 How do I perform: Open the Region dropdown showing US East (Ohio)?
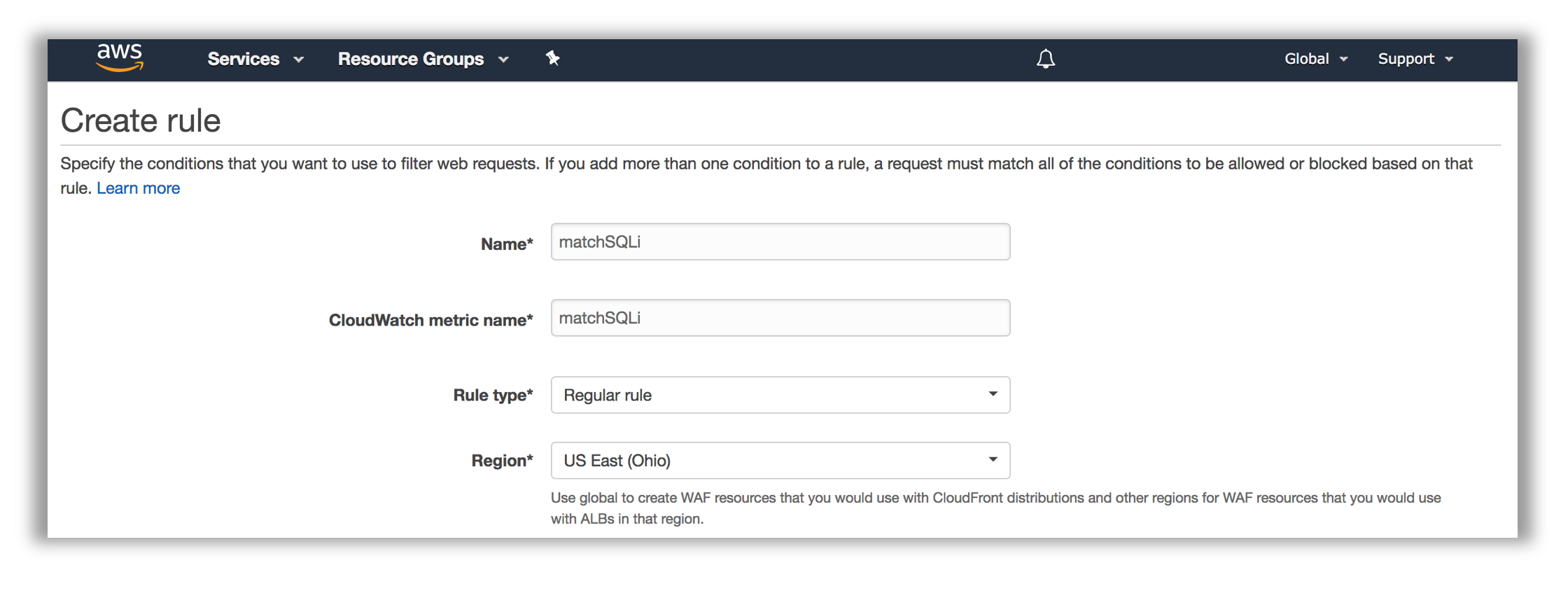780,461
